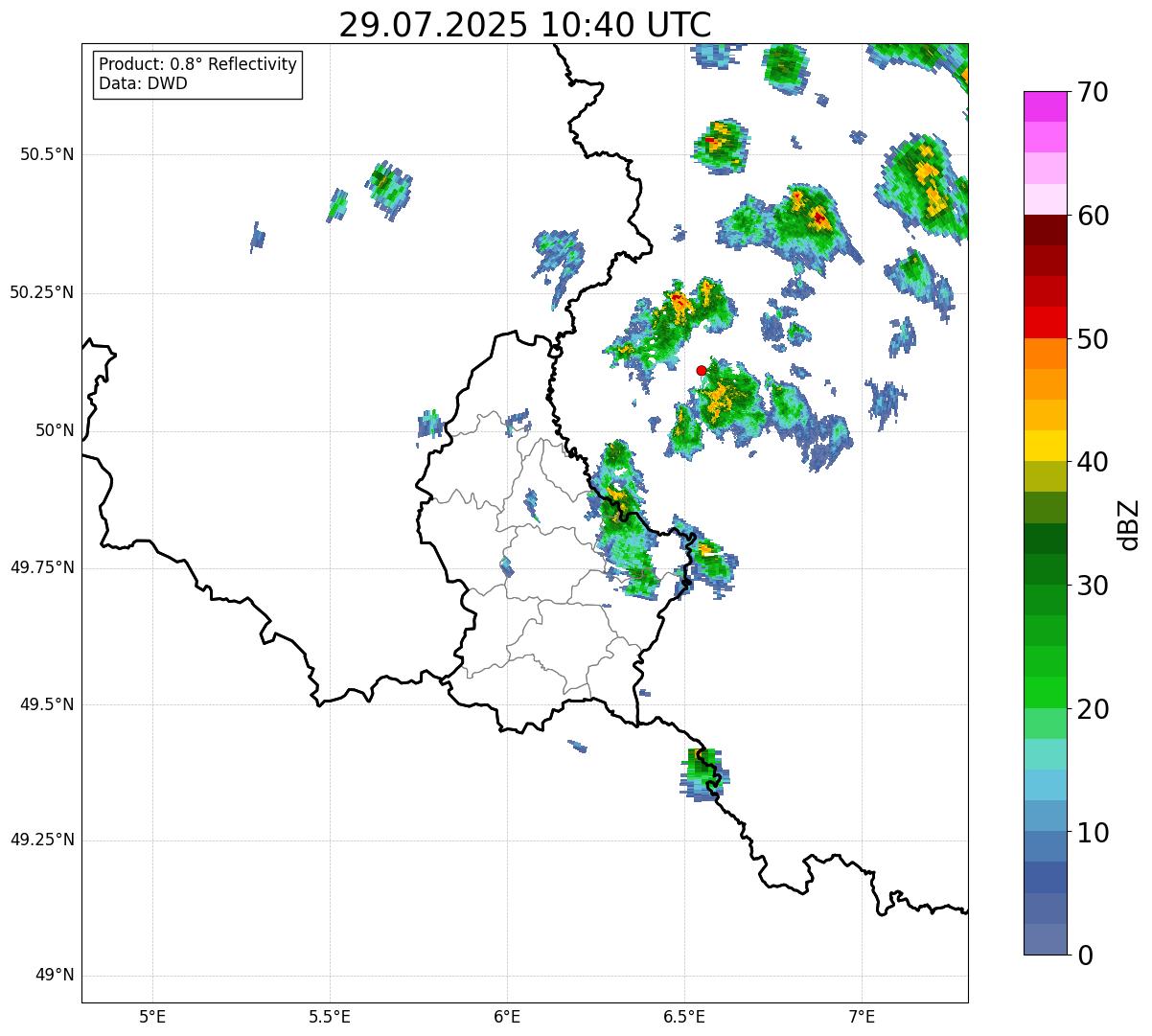Click the isolated green radar cell near 49.4°N, south of the border
This screenshot has width=1152, height=1036.
click(703, 774)
